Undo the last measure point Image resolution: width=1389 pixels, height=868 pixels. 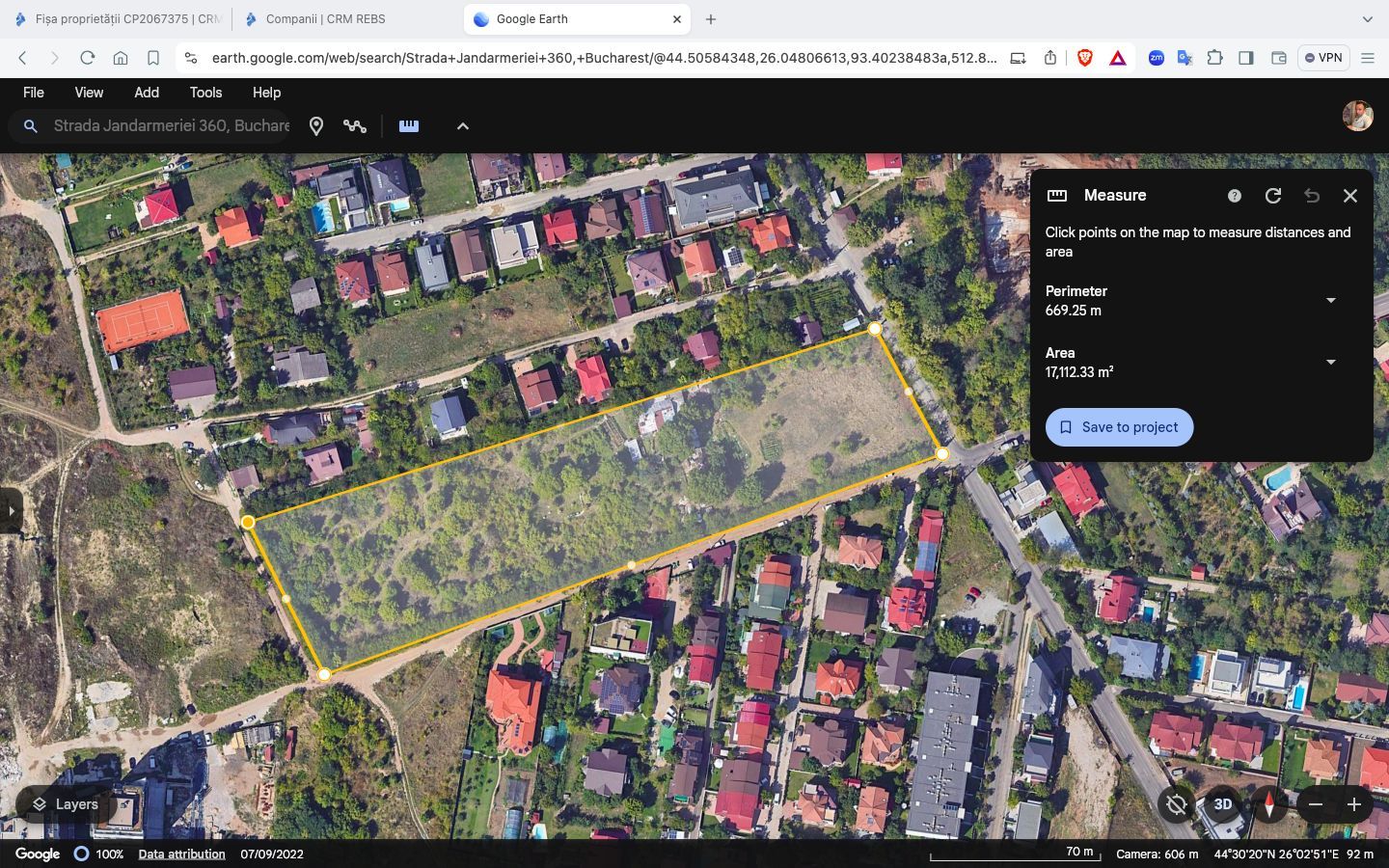(x=1312, y=196)
